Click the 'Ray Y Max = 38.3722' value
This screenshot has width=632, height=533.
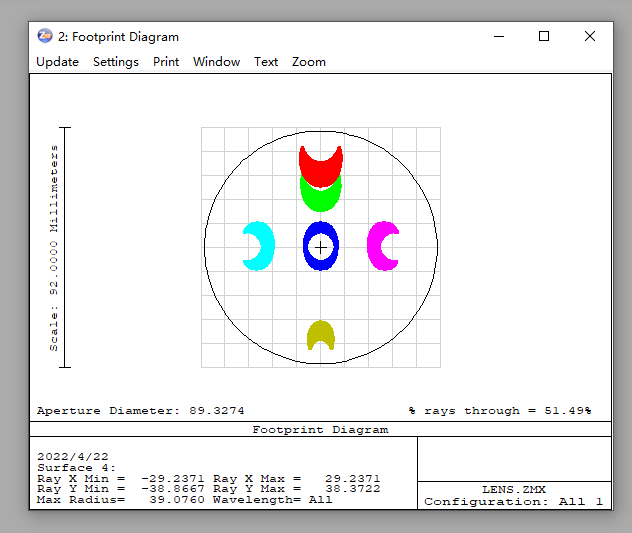coord(297,489)
